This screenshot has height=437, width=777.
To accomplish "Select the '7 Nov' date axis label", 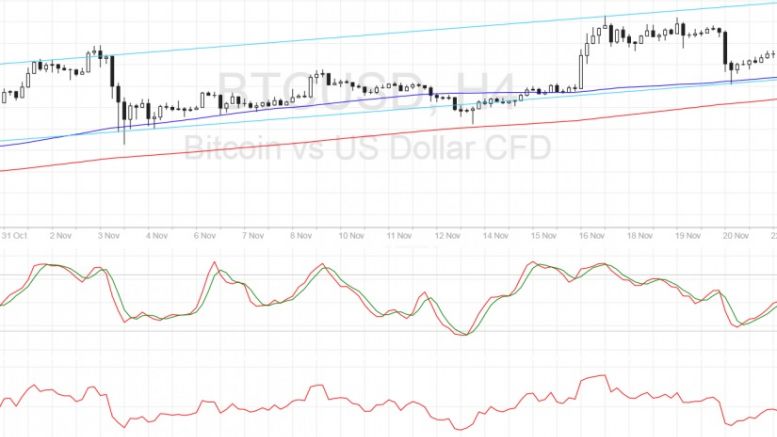I will (x=253, y=236).
